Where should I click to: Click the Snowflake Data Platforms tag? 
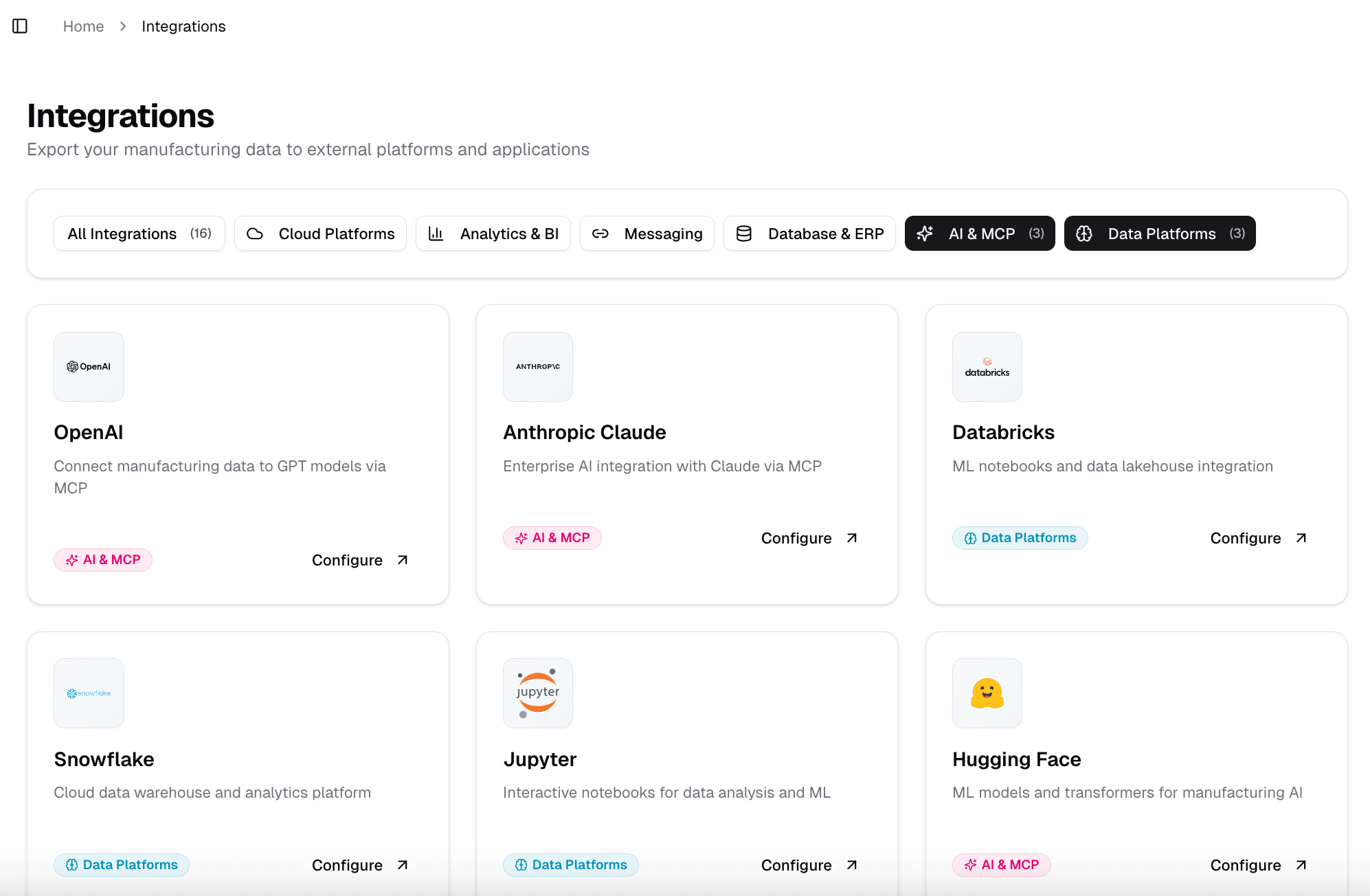point(122,865)
